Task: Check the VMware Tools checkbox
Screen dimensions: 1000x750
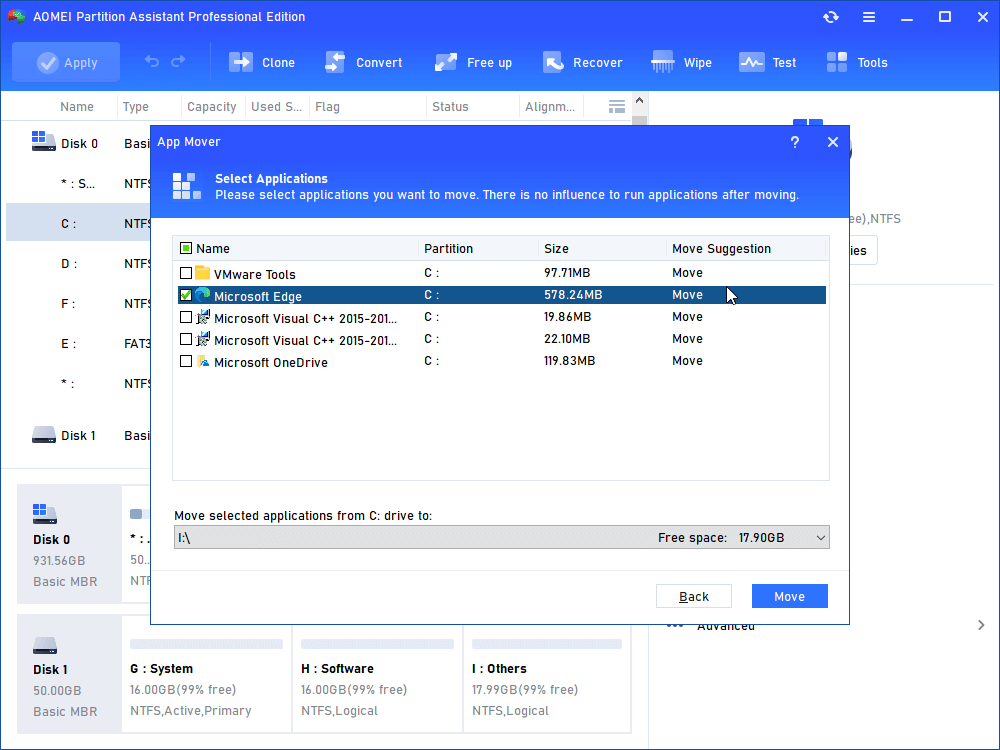Action: click(186, 273)
